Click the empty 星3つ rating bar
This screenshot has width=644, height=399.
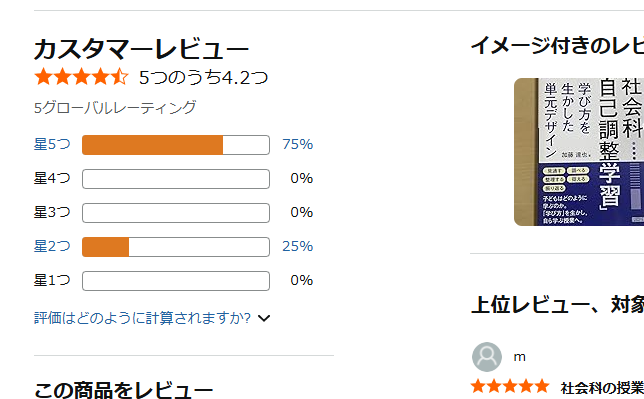(x=176, y=213)
